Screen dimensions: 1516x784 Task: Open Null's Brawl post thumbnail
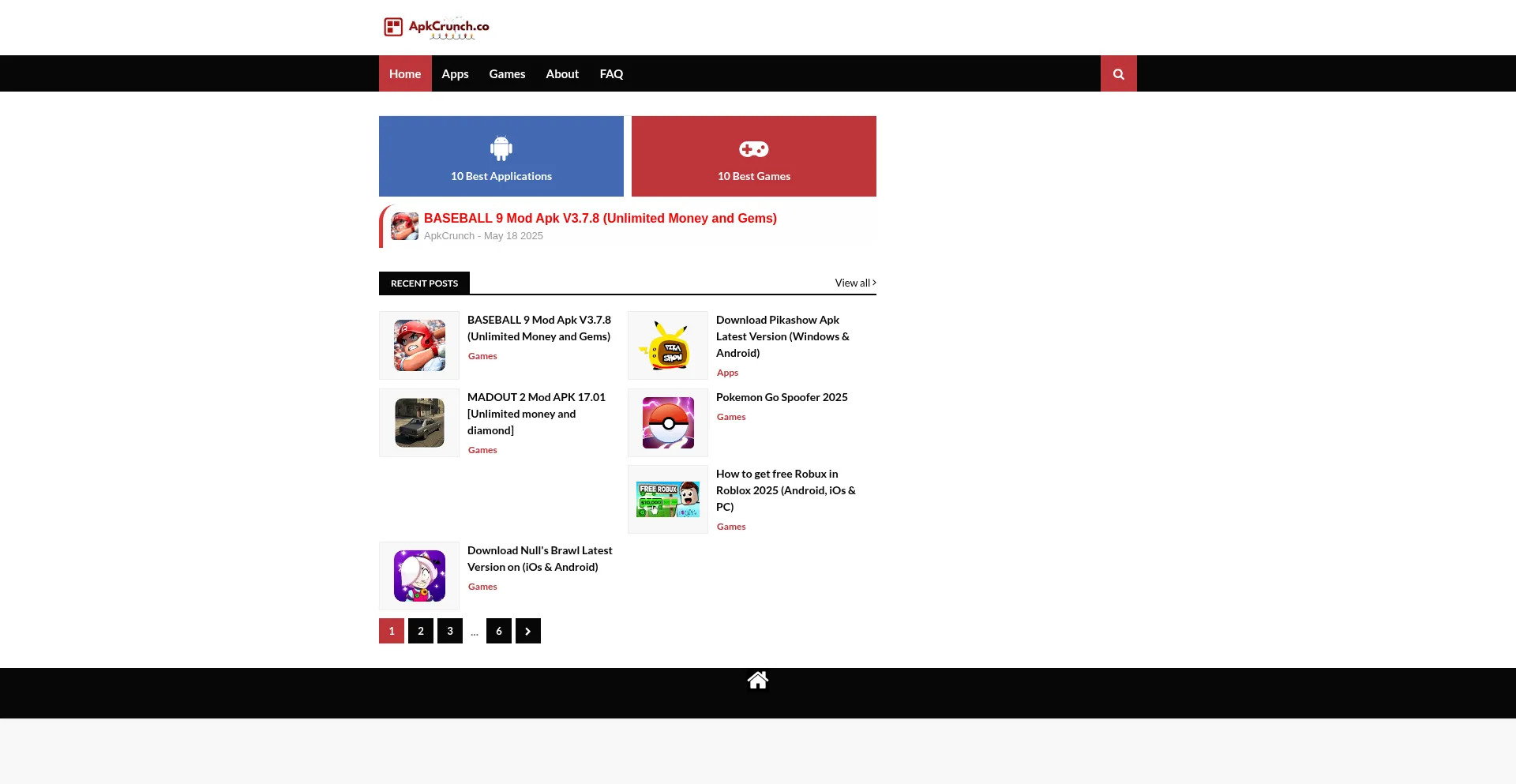tap(419, 576)
